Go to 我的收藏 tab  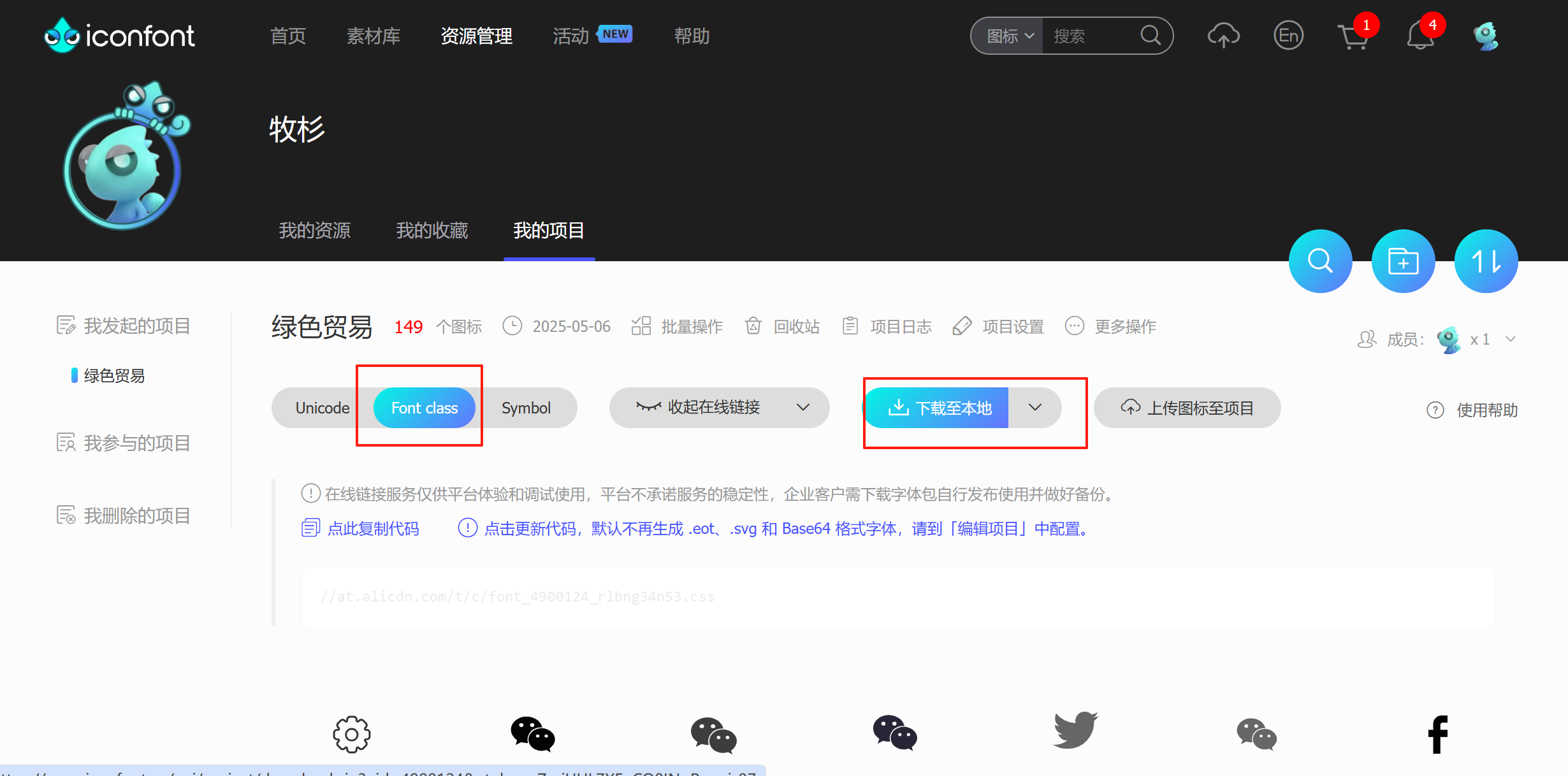click(x=432, y=231)
